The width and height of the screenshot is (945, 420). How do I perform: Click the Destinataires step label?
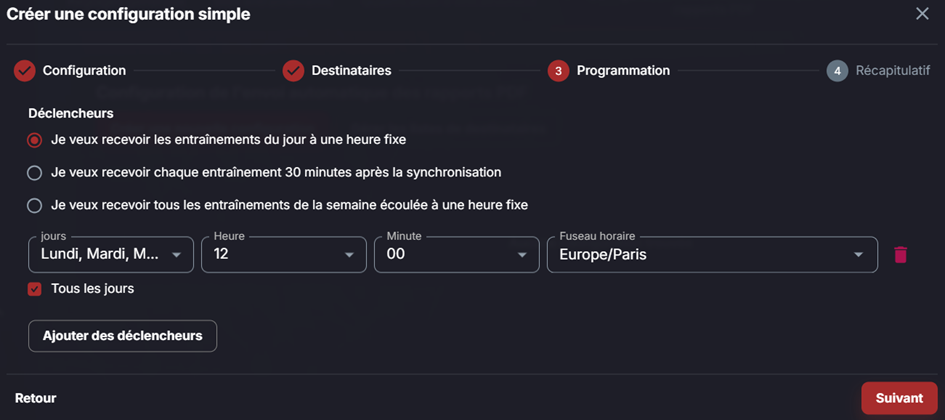(x=351, y=71)
